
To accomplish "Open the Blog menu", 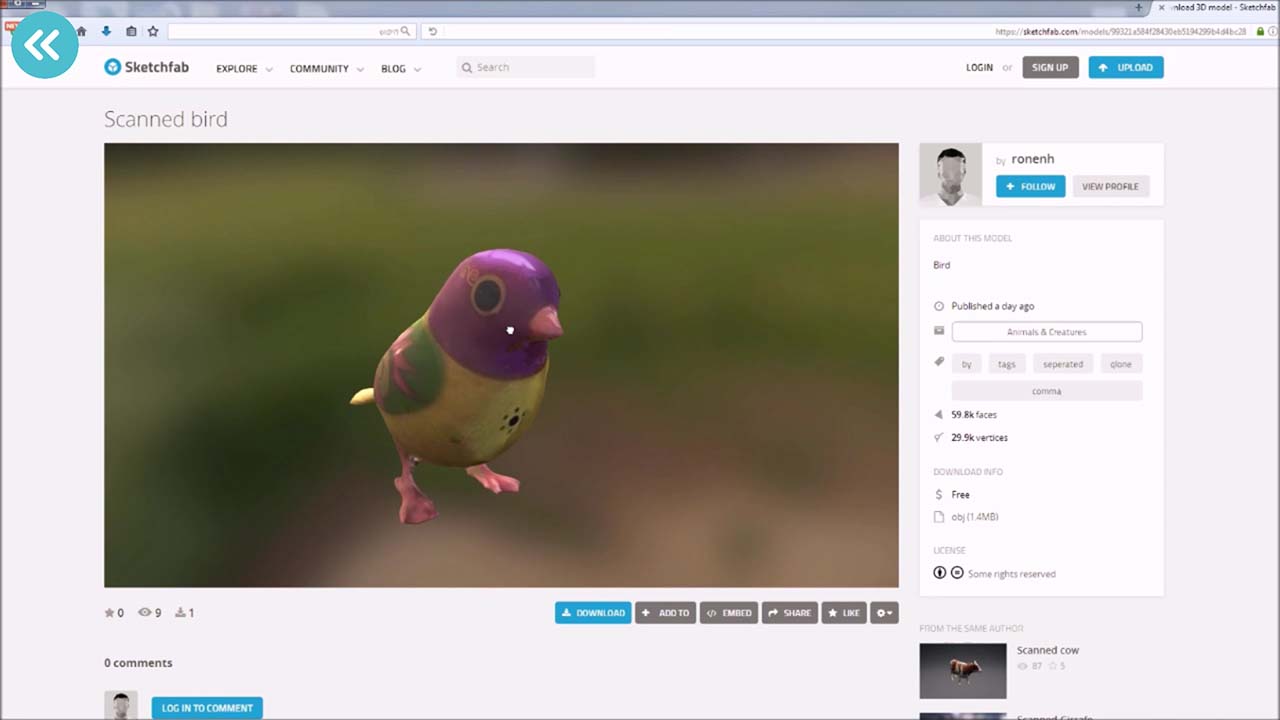I will pos(400,69).
